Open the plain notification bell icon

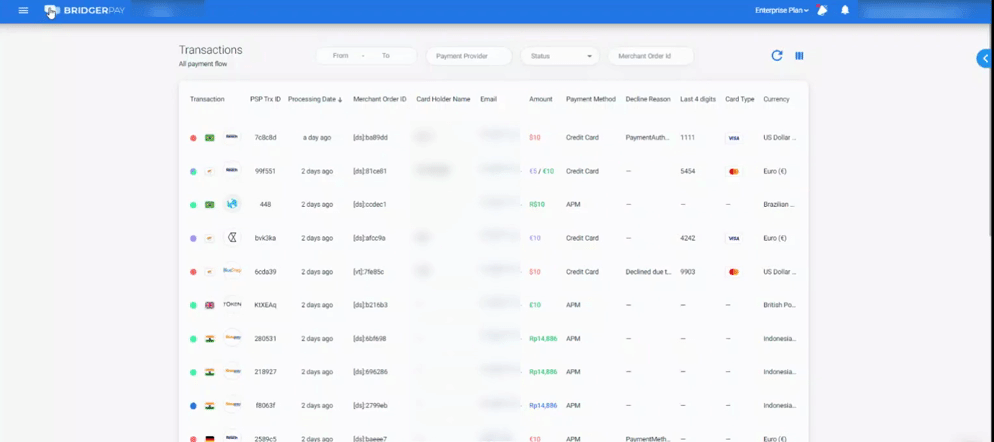click(845, 10)
